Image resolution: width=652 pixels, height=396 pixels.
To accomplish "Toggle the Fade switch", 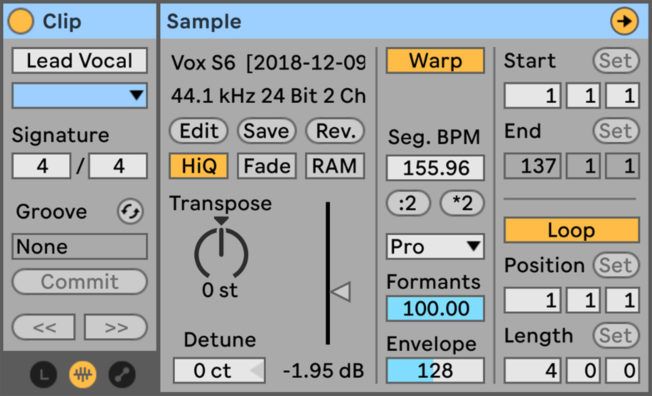I will point(267,166).
